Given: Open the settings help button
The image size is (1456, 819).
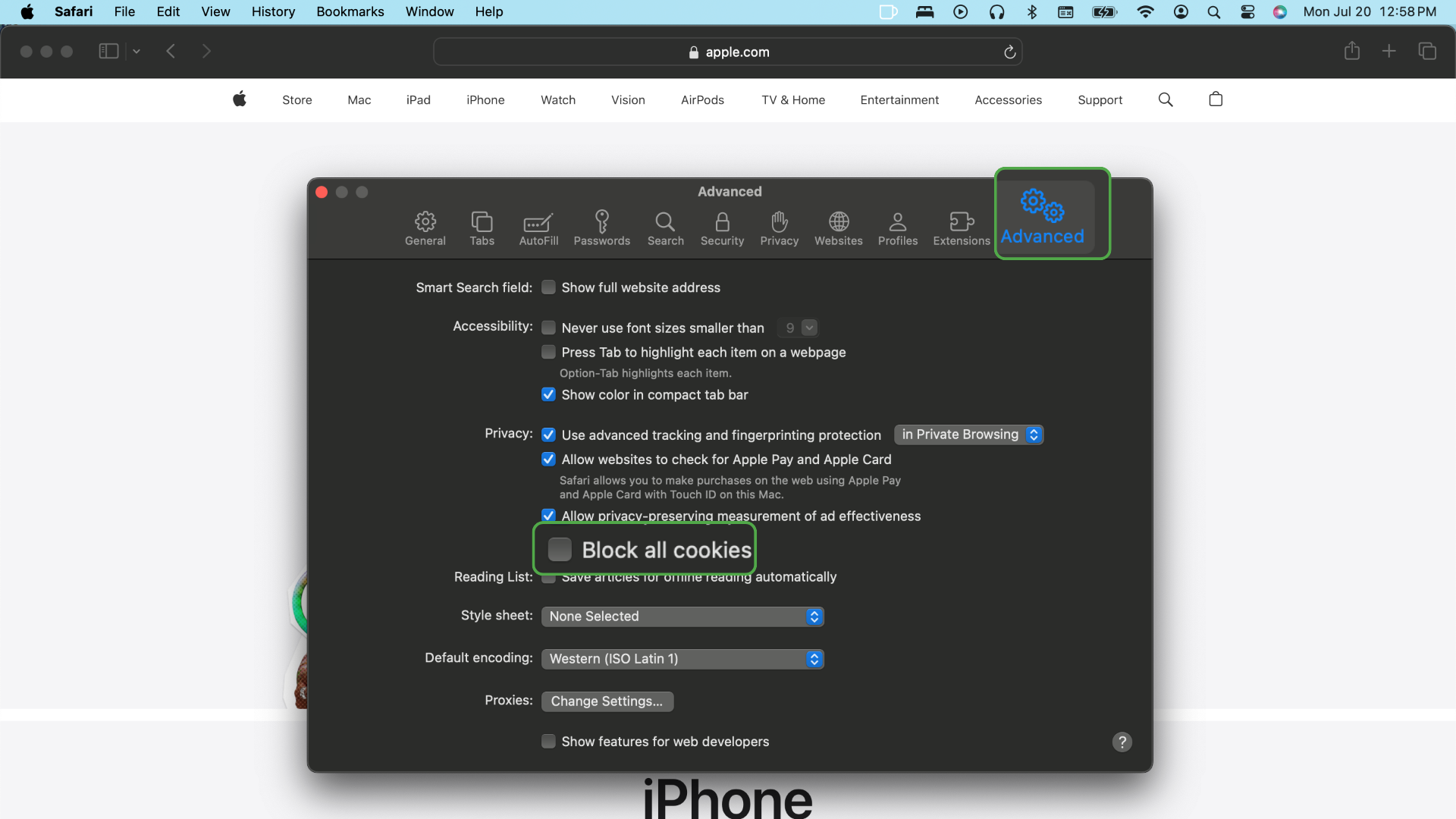Looking at the screenshot, I should [x=1122, y=742].
